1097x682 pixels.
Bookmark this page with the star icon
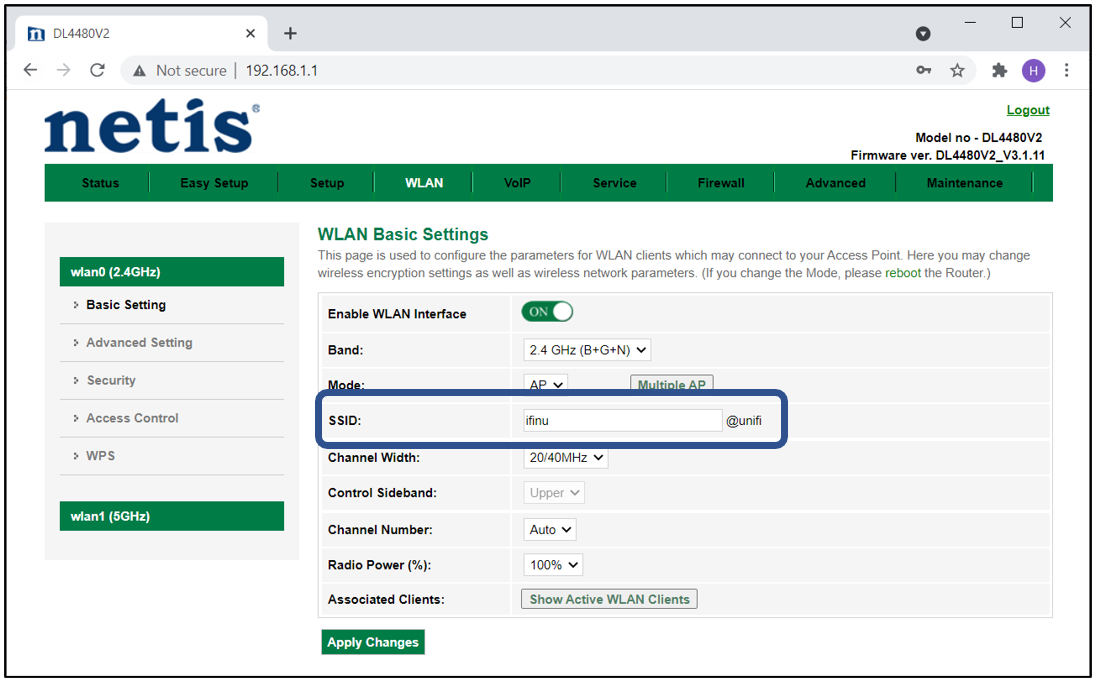[957, 70]
